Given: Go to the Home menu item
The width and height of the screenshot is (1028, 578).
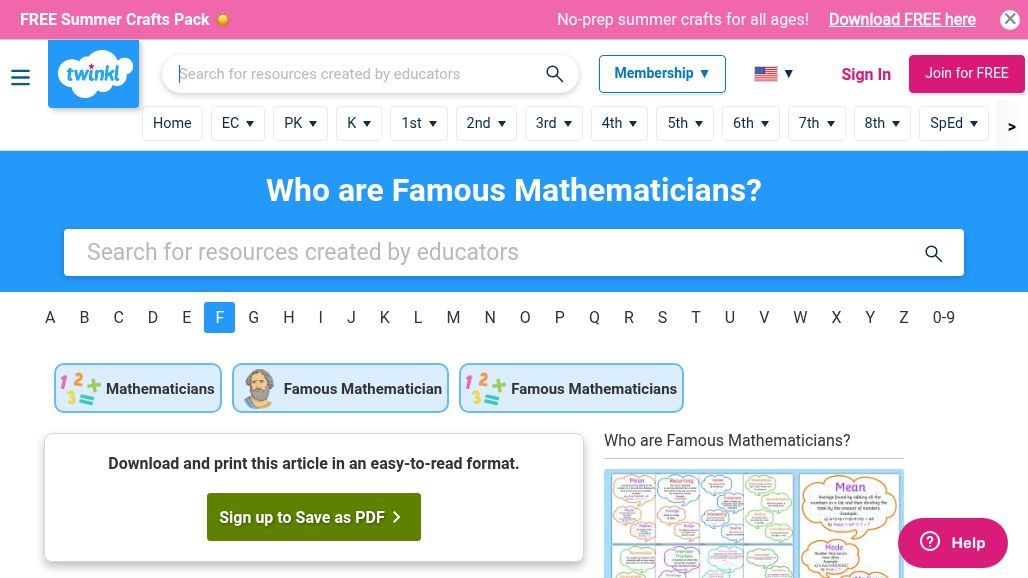Looking at the screenshot, I should [x=172, y=123].
